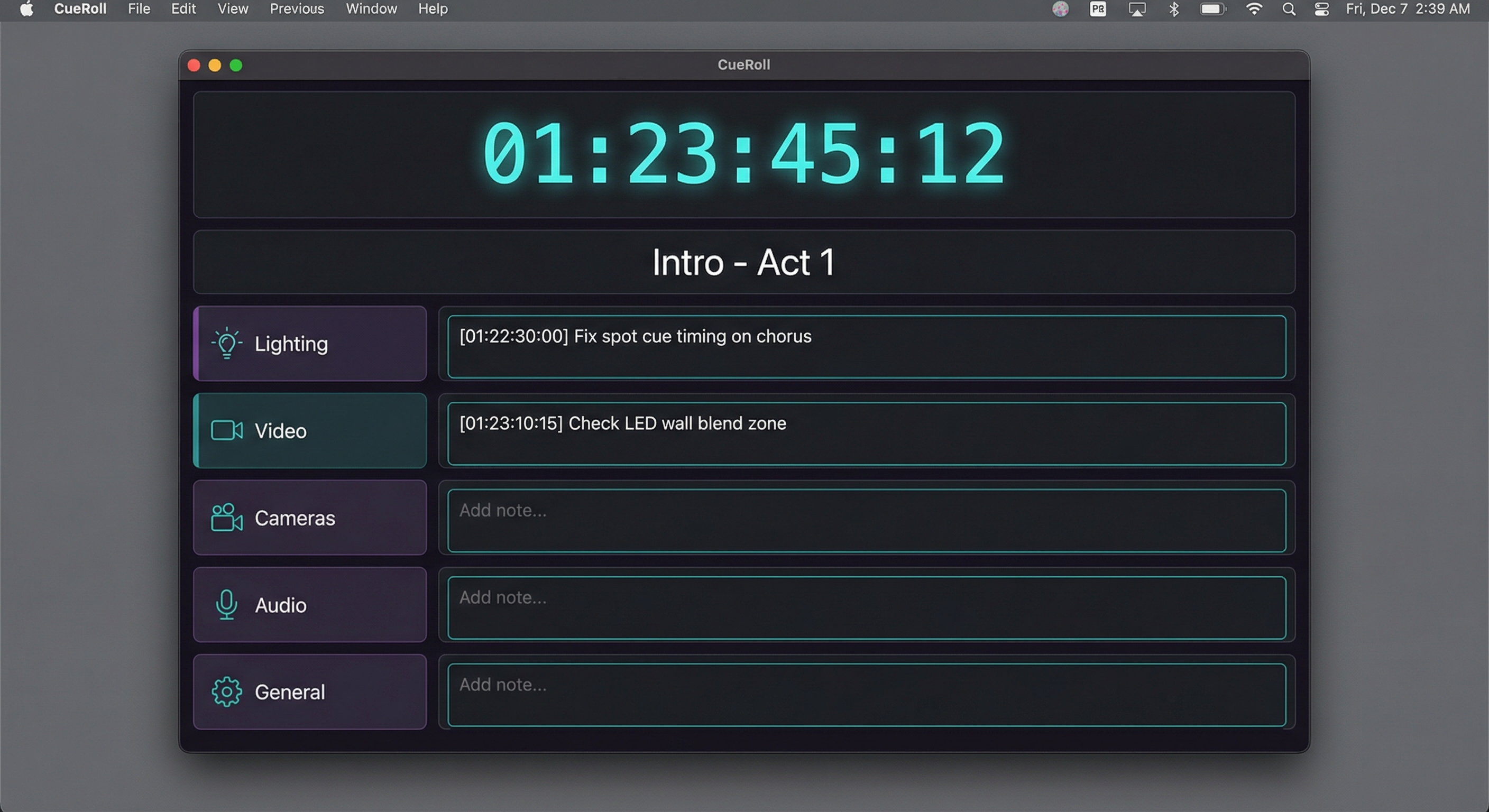Select the Lighting category row
The width and height of the screenshot is (1489, 812).
coord(309,343)
